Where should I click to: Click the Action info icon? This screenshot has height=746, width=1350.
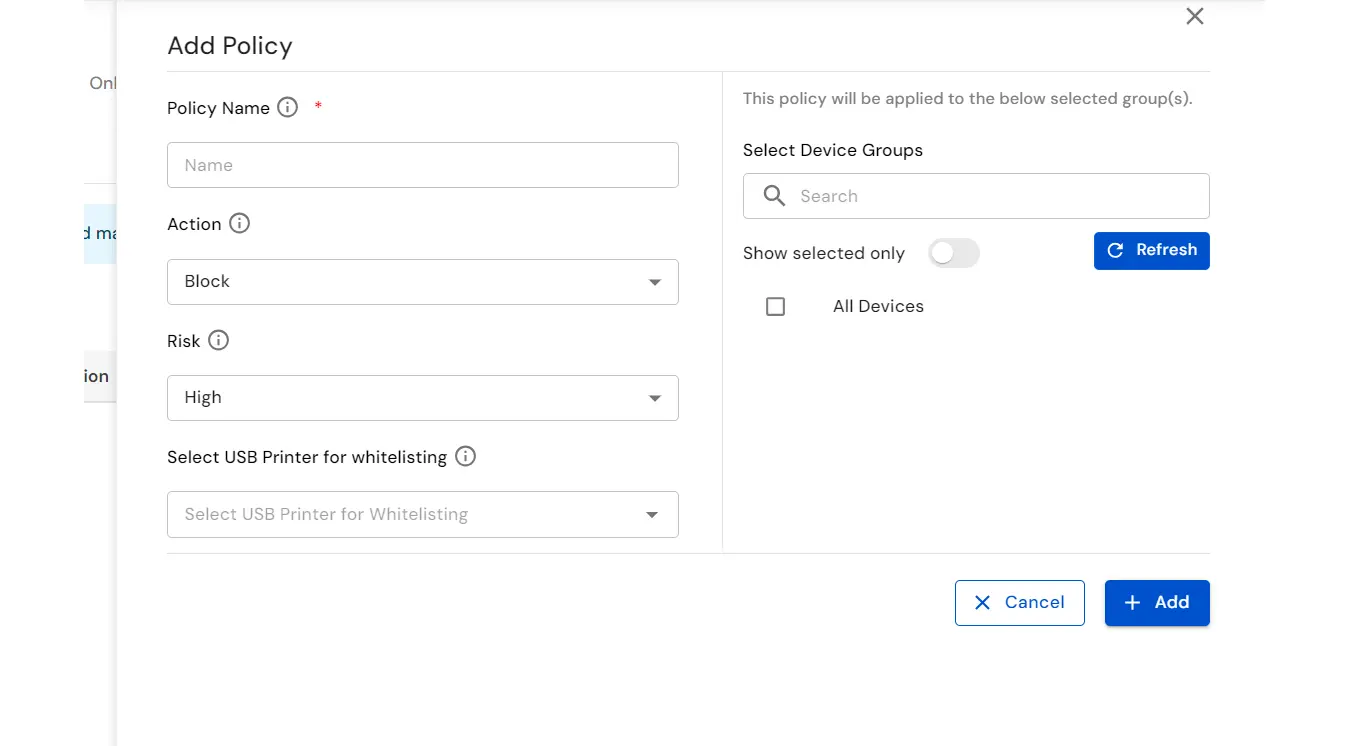(x=239, y=224)
